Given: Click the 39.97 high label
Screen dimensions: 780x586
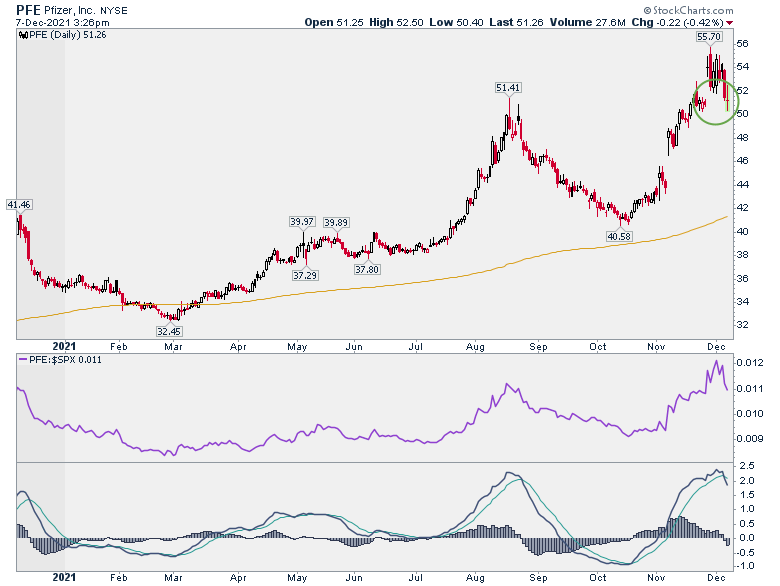Looking at the screenshot, I should click(x=302, y=222).
